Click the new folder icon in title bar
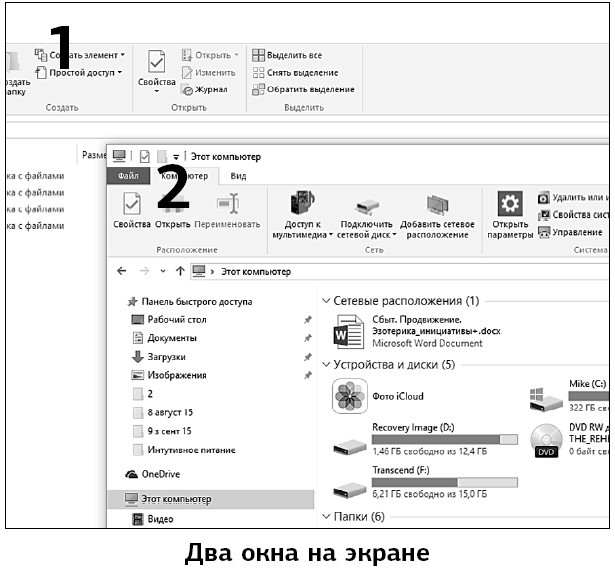This screenshot has width=615, height=569. (x=162, y=156)
